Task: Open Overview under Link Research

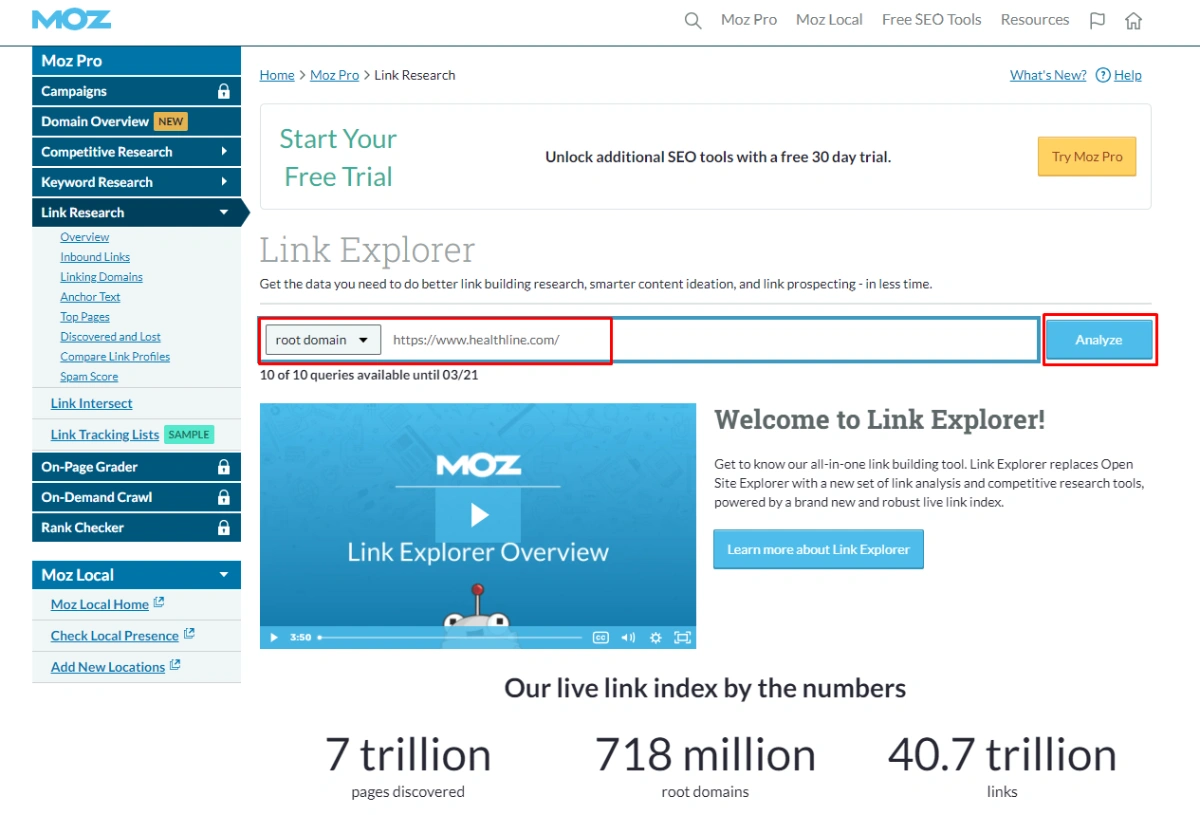Action: 85,237
